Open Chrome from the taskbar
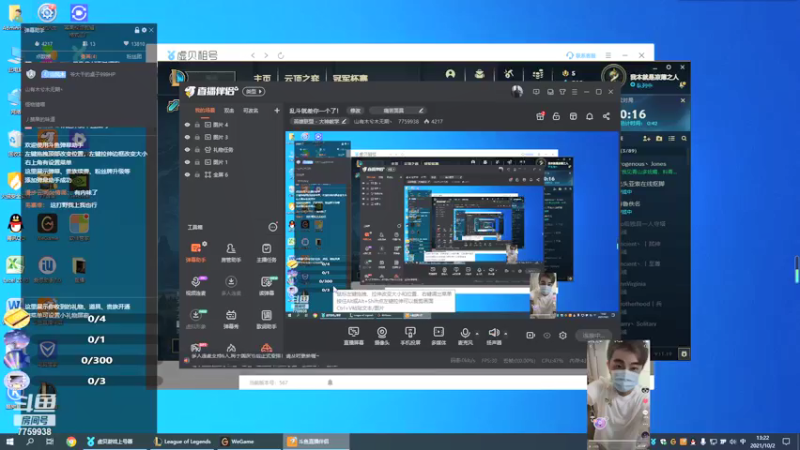The width and height of the screenshot is (800, 450). coord(71,442)
